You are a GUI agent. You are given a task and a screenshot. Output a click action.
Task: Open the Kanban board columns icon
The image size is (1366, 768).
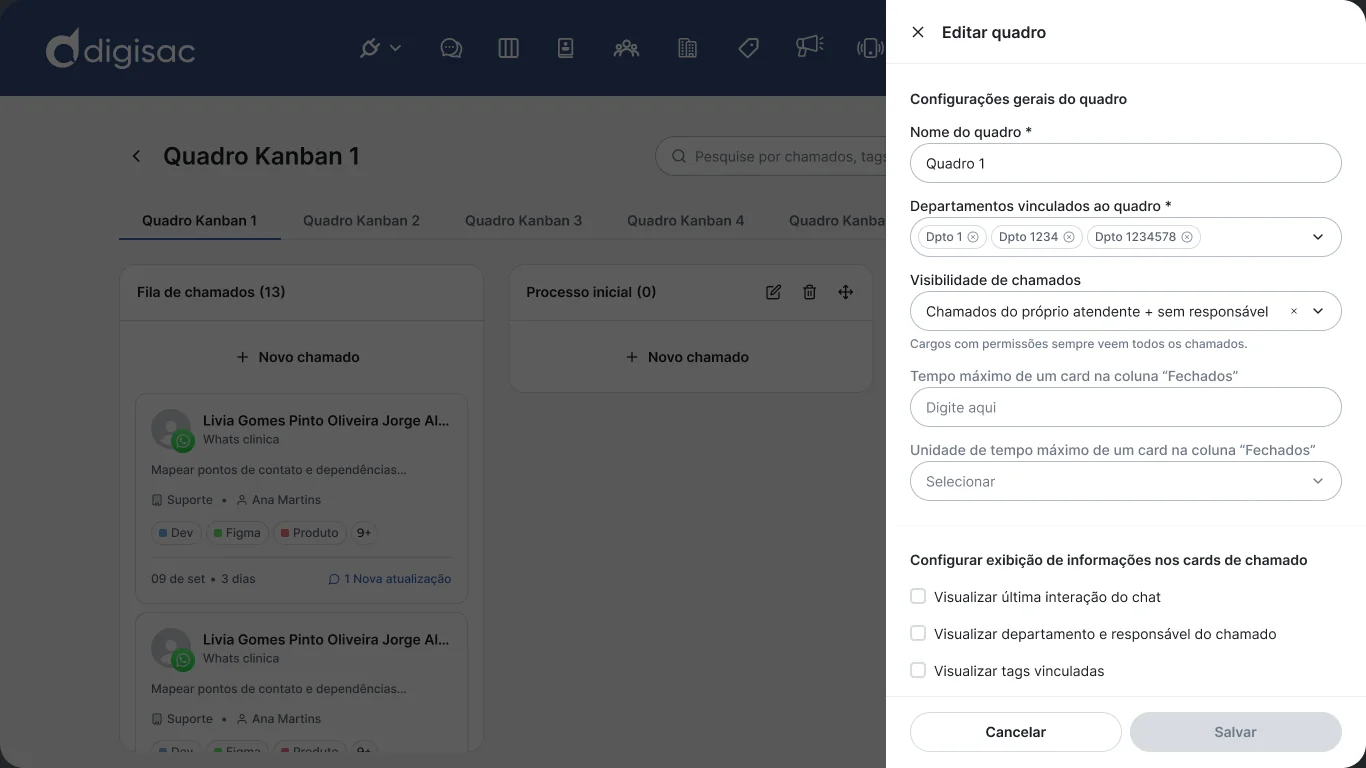point(508,48)
